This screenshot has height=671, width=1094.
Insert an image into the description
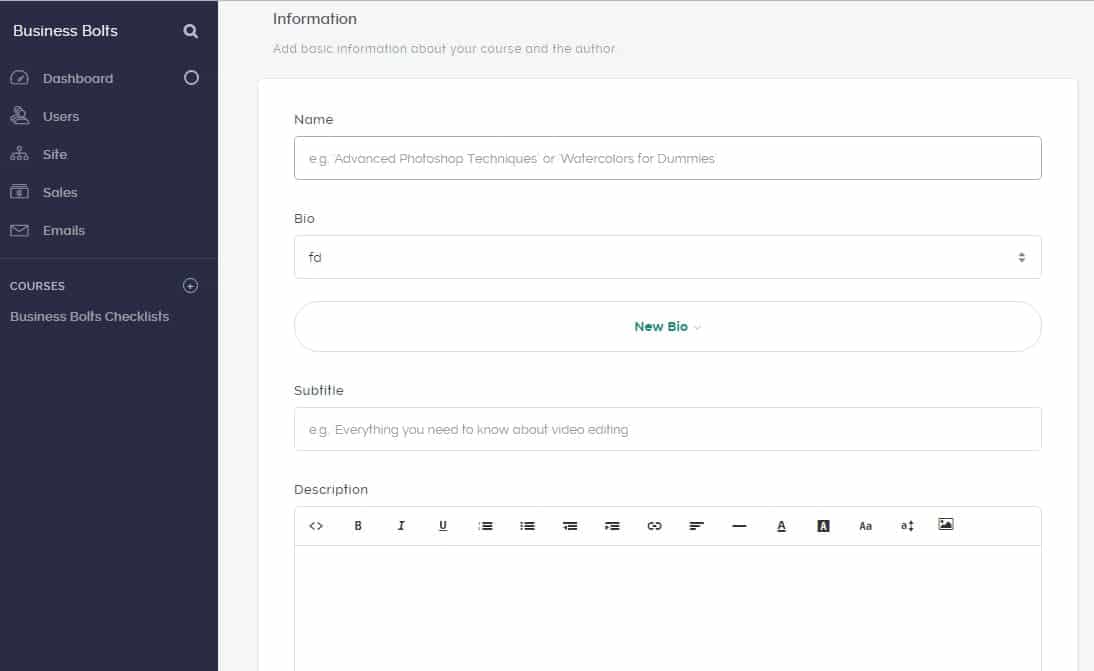(946, 525)
